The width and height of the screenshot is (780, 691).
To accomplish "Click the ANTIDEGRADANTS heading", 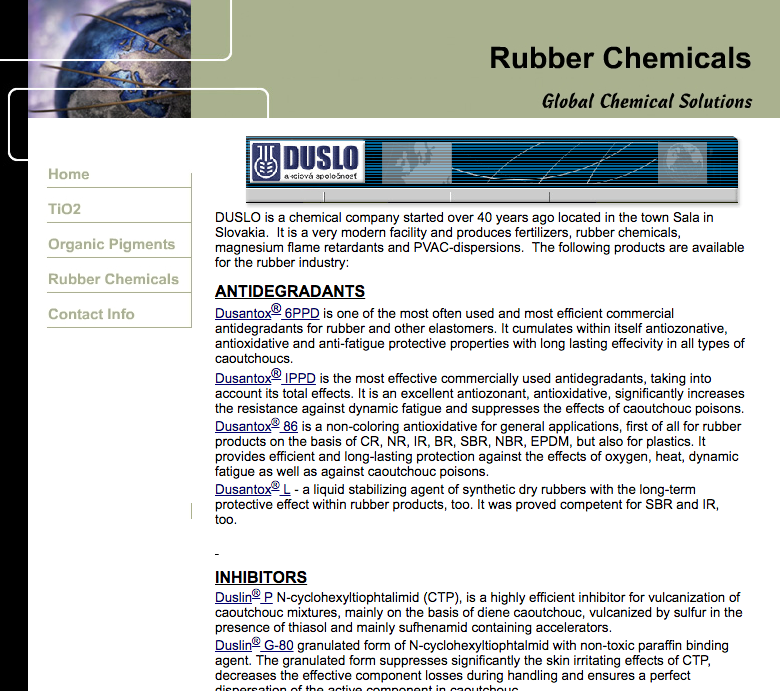I will [290, 291].
